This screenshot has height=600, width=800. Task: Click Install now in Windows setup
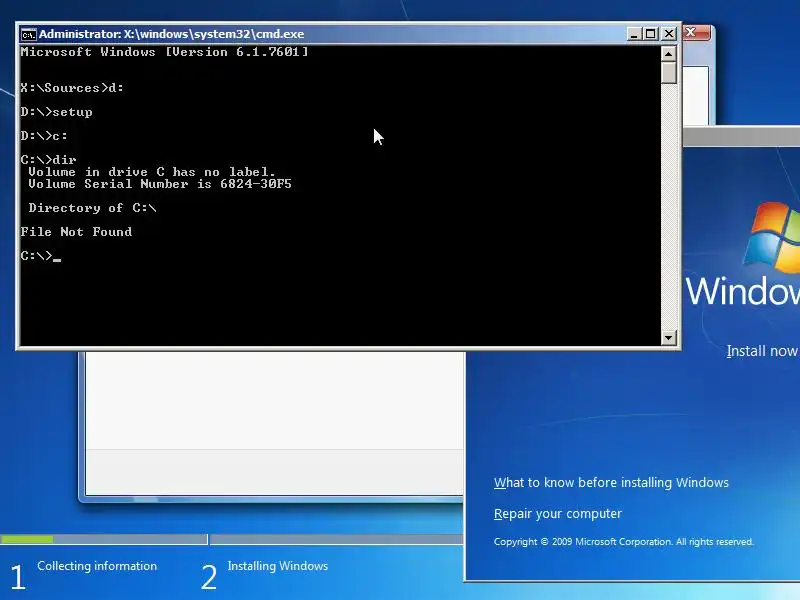pos(762,351)
